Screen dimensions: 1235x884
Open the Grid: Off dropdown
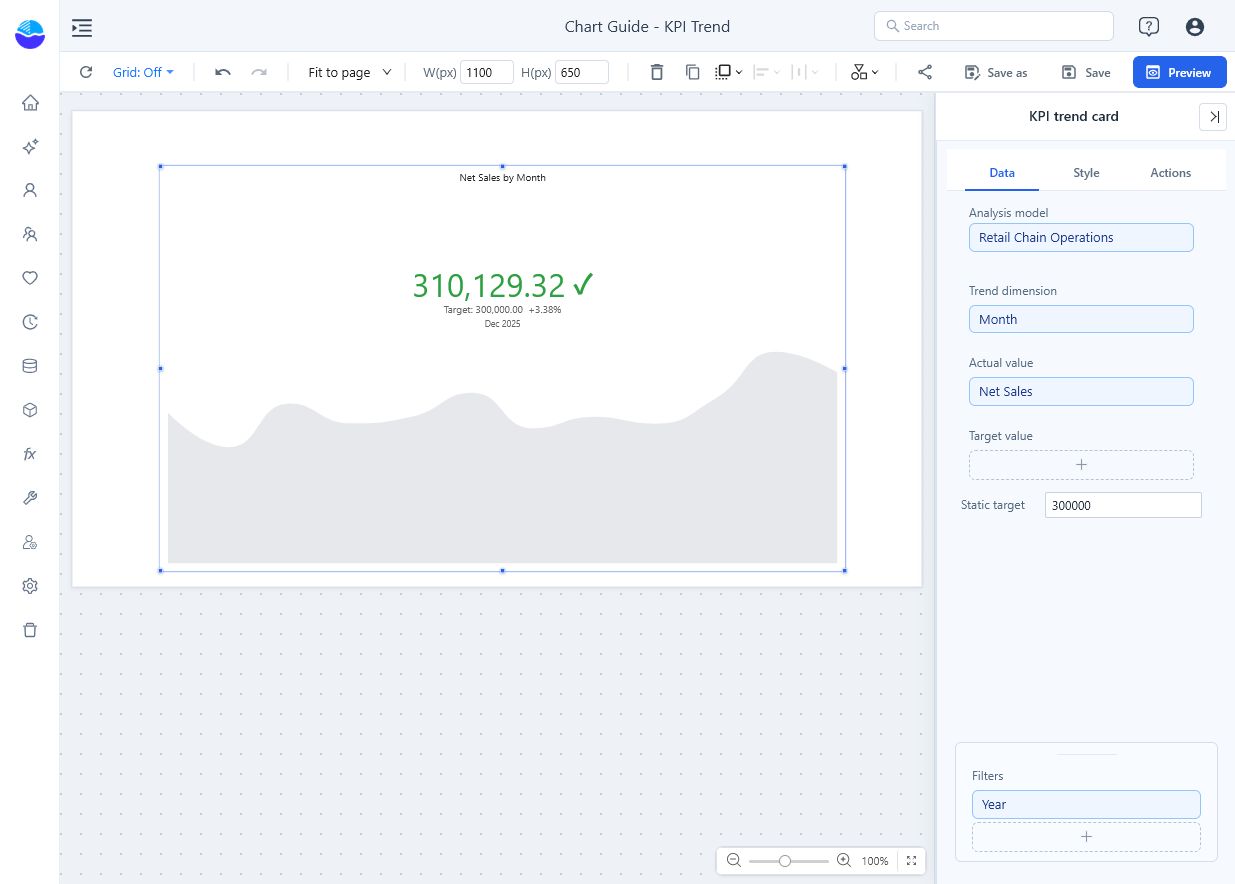click(143, 72)
